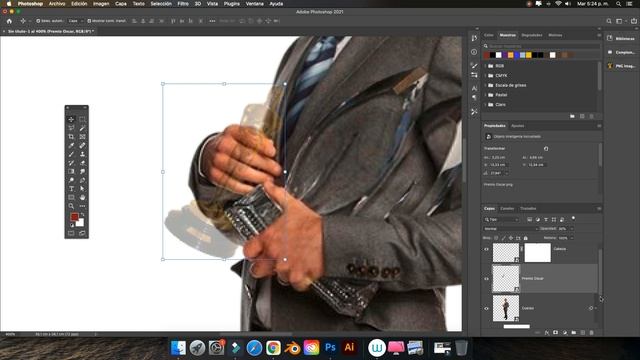Screen dimensions: 640x360
Task: Switch to the Canales tab
Action: [507, 209]
